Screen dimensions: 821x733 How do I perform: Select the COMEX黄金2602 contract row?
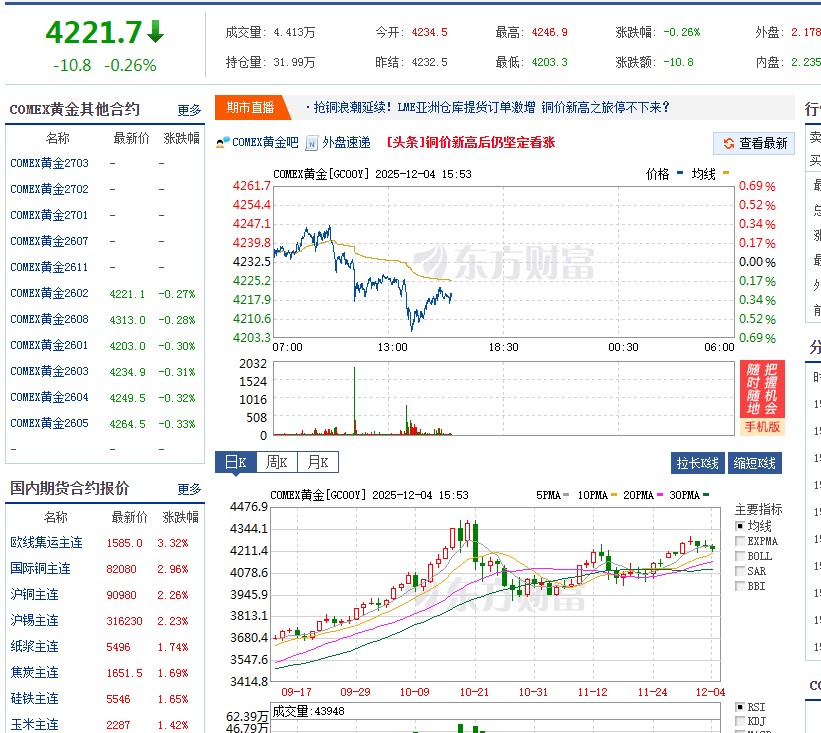point(49,293)
